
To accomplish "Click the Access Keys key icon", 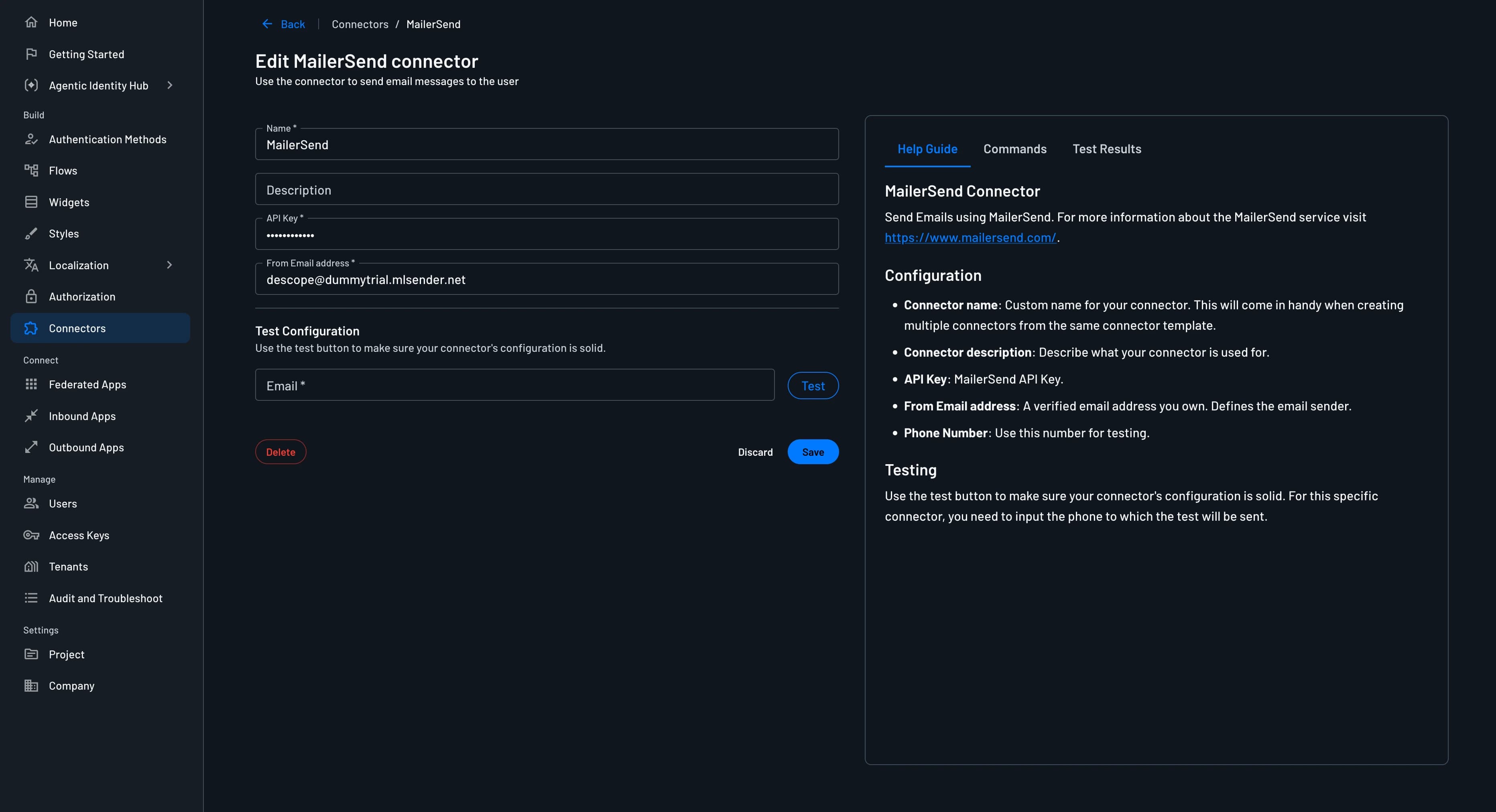I will pos(31,535).
